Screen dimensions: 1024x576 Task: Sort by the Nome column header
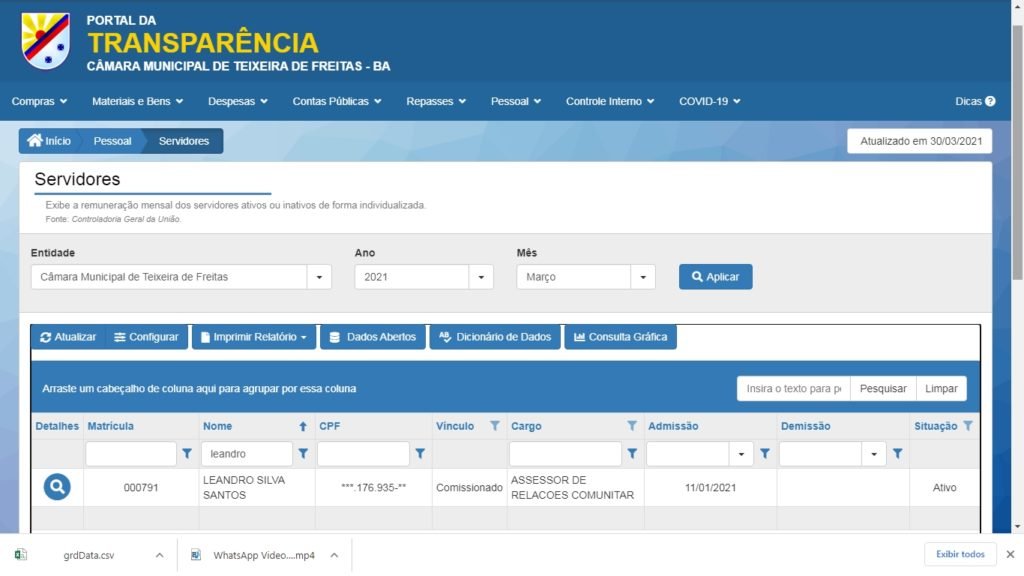pyautogui.click(x=218, y=426)
